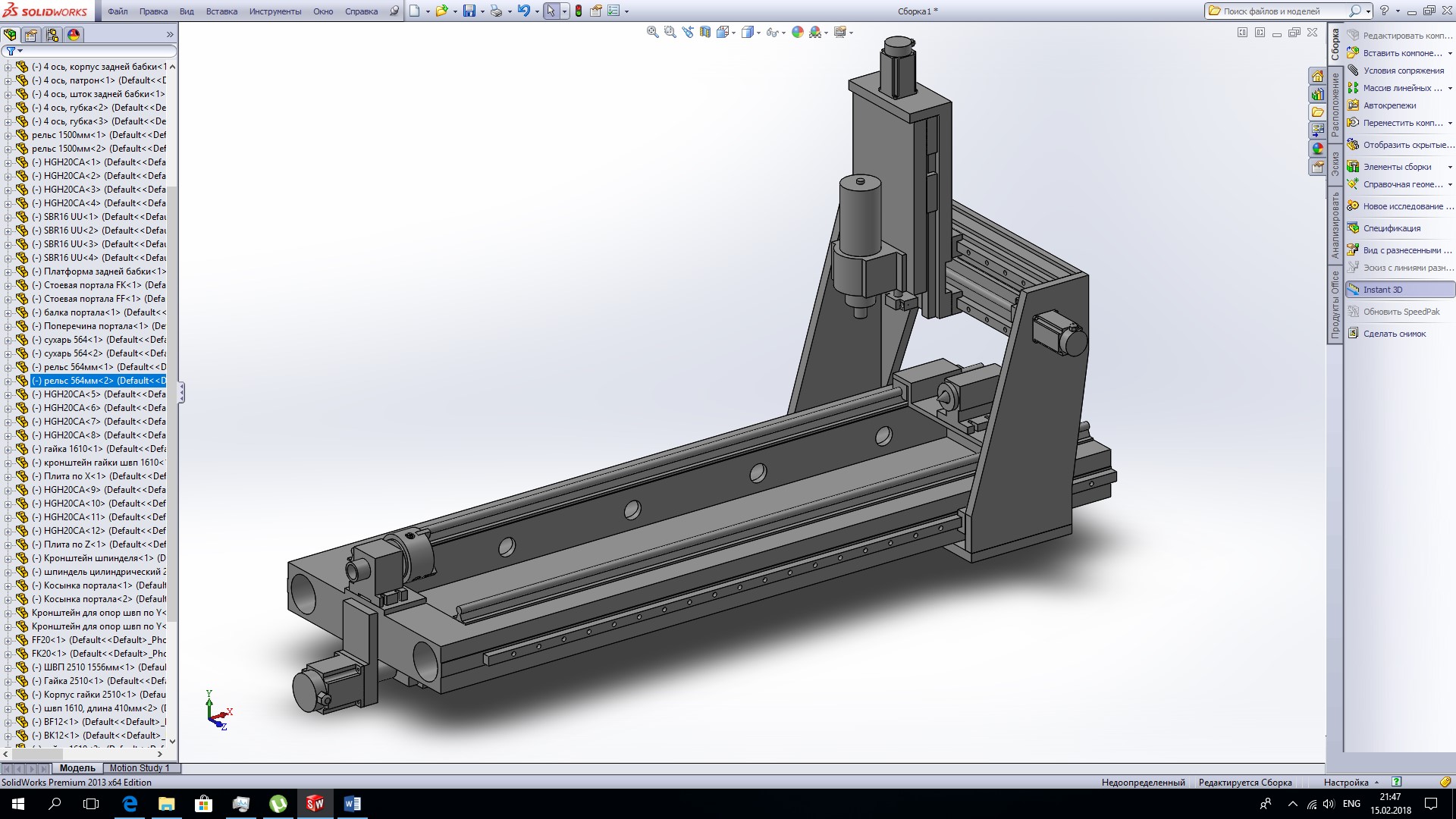Toggle Select cursor tool in toolbar
This screenshot has width=1456, height=819.
click(x=551, y=11)
